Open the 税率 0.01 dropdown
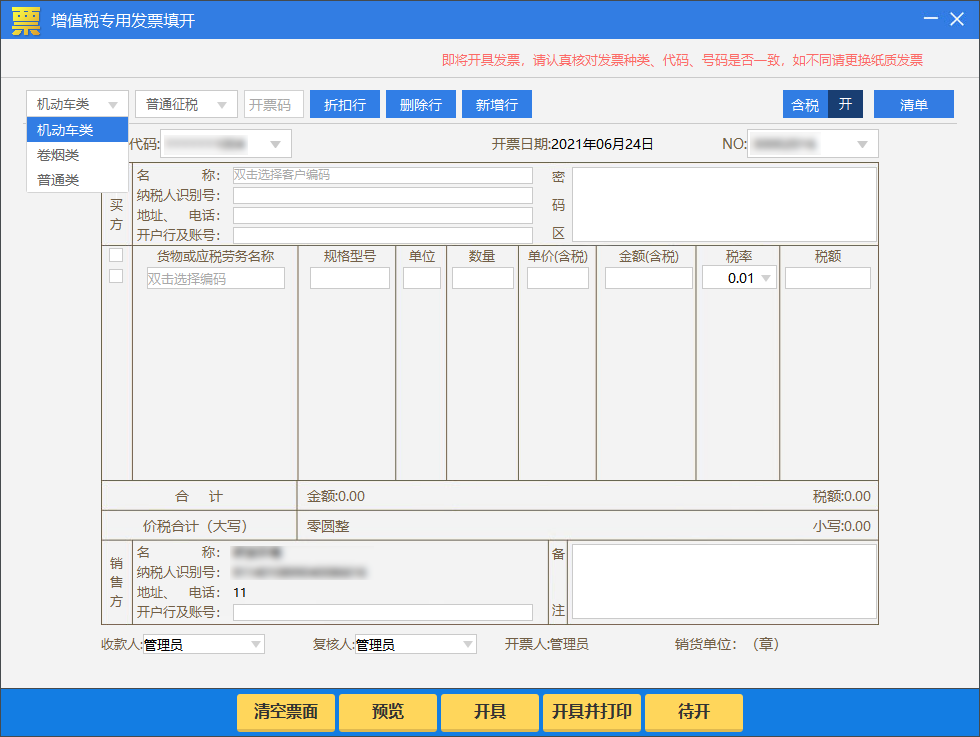The image size is (980, 737). click(740, 278)
